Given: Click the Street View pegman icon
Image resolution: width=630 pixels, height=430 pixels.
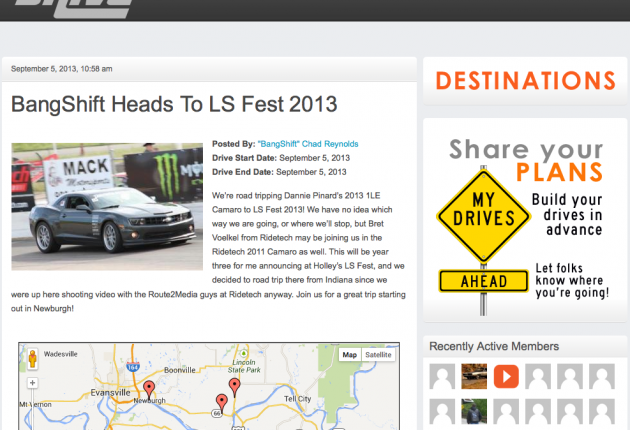Looking at the screenshot, I should (x=33, y=358).
